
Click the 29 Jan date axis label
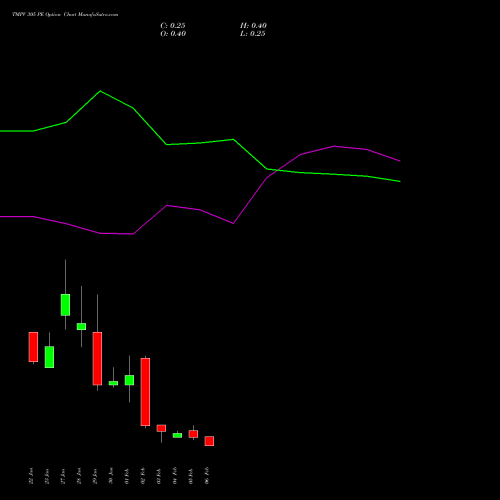(x=95, y=476)
